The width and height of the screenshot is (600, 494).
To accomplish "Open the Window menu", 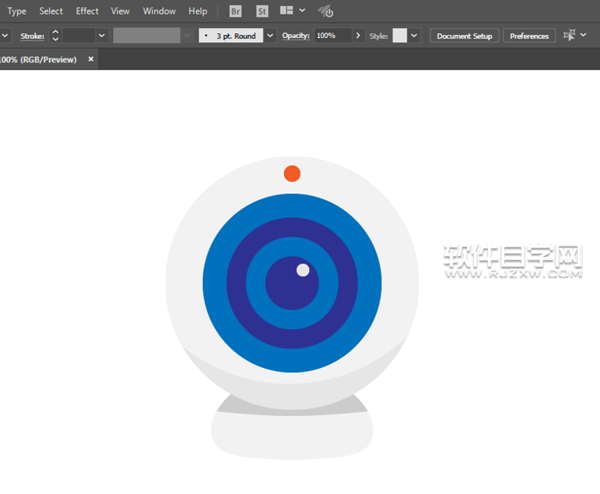I will point(159,11).
